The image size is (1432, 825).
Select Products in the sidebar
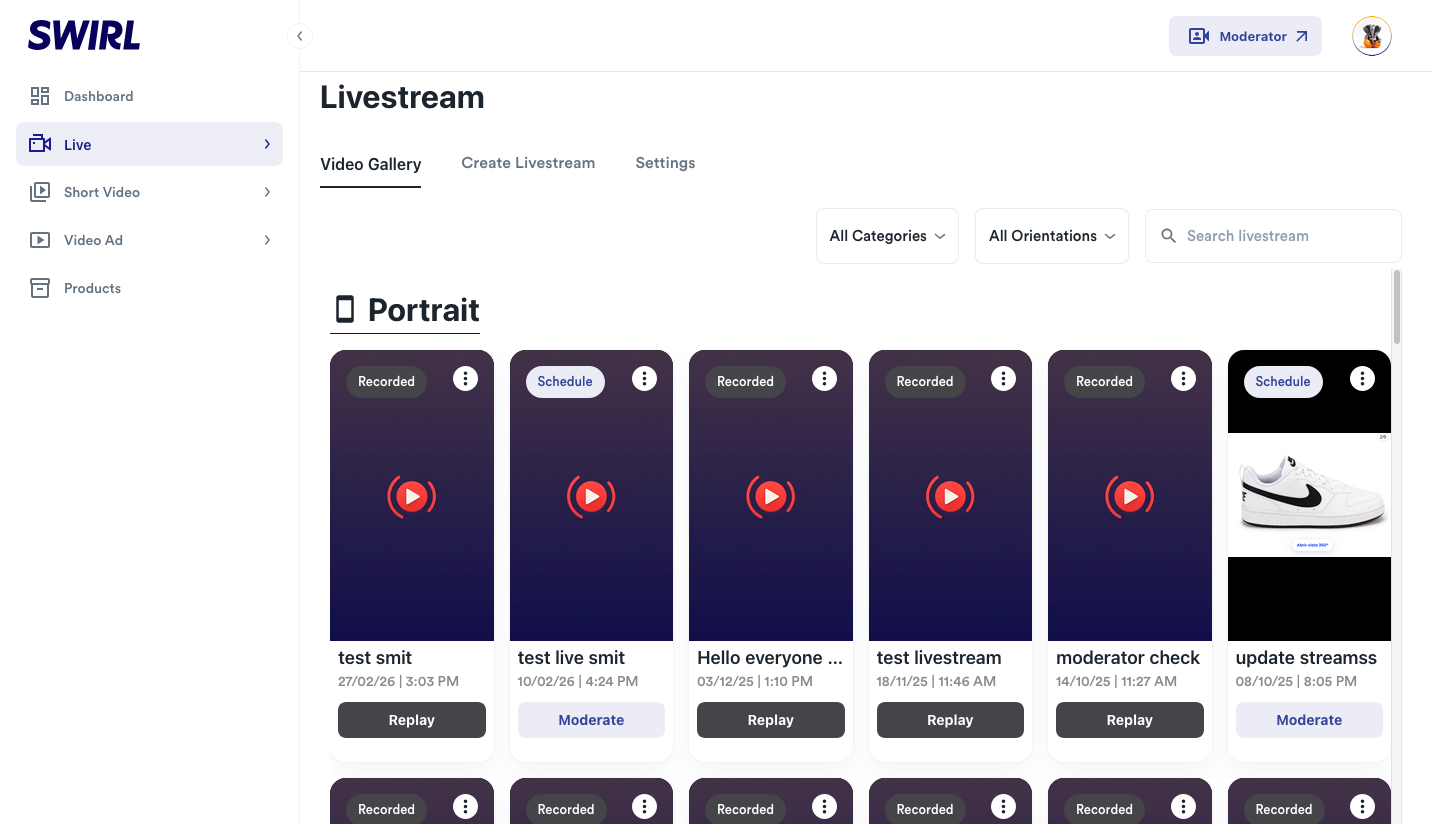point(150,288)
